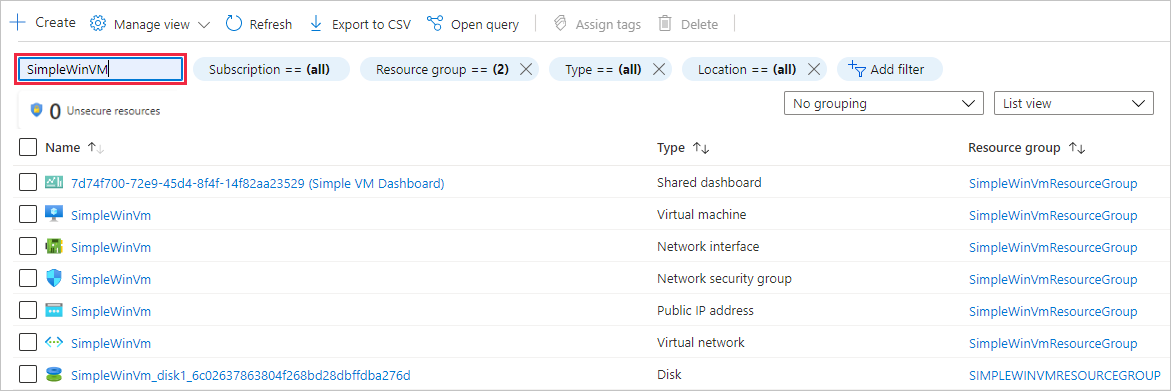
Task: Click the Refresh circular arrow icon
Action: [234, 23]
